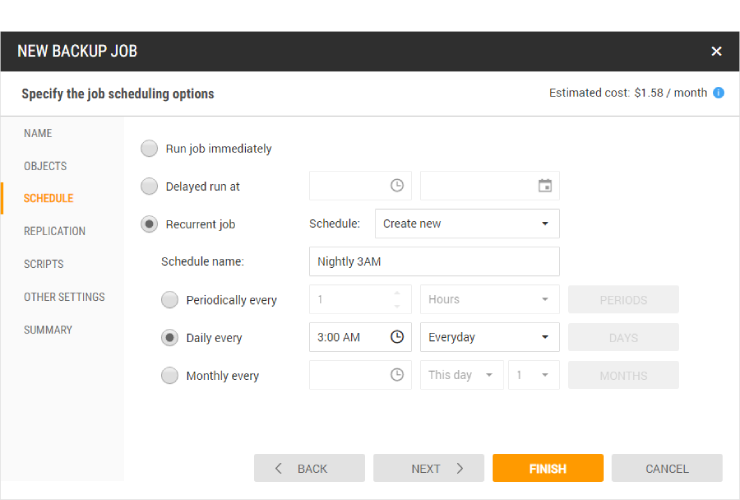
Task: Open the Hours unit dropdown
Action: click(x=489, y=299)
